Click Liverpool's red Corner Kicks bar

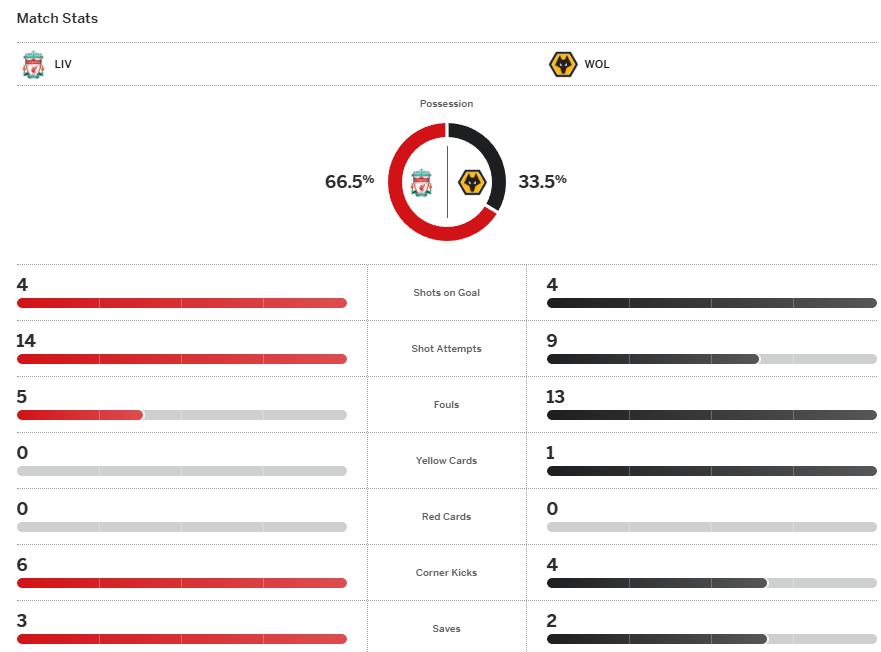181,583
